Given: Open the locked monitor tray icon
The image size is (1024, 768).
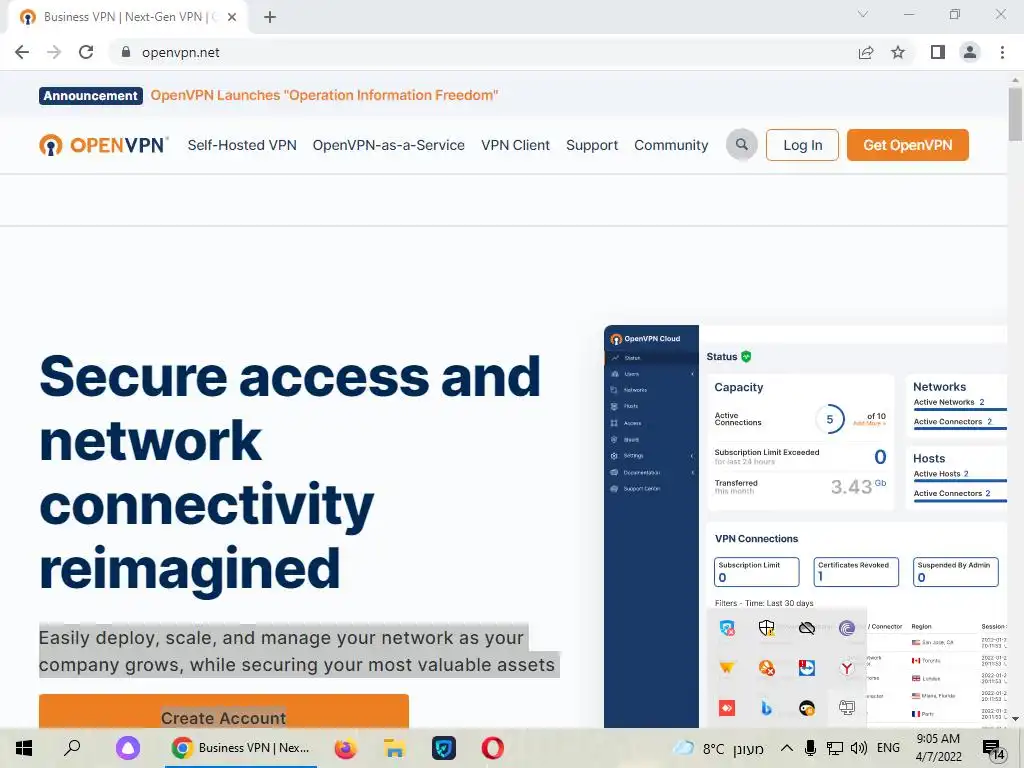Looking at the screenshot, I should point(847,708).
